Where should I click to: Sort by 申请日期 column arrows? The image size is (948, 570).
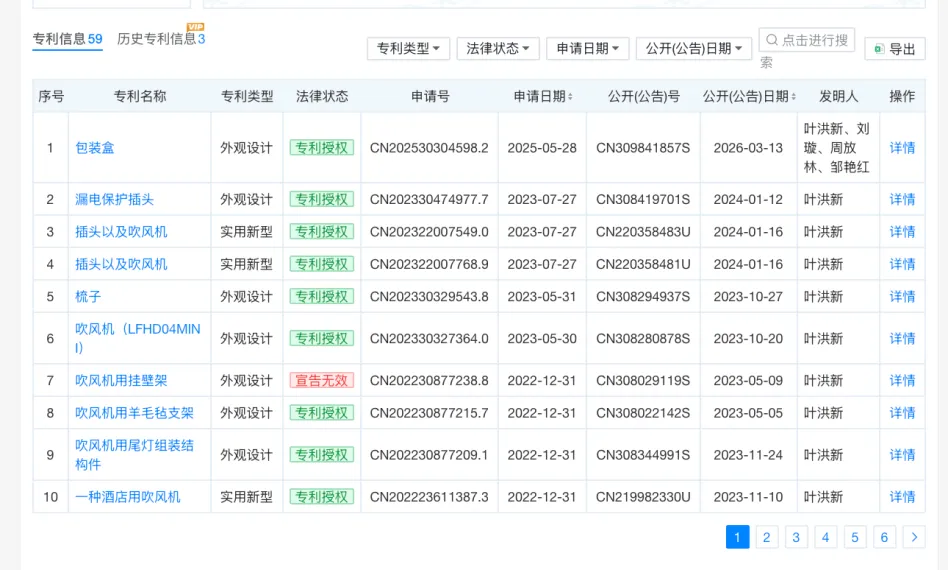click(570, 96)
